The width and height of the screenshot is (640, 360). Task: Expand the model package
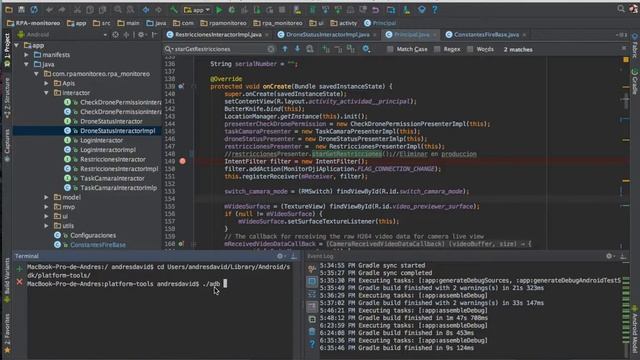click(46, 197)
